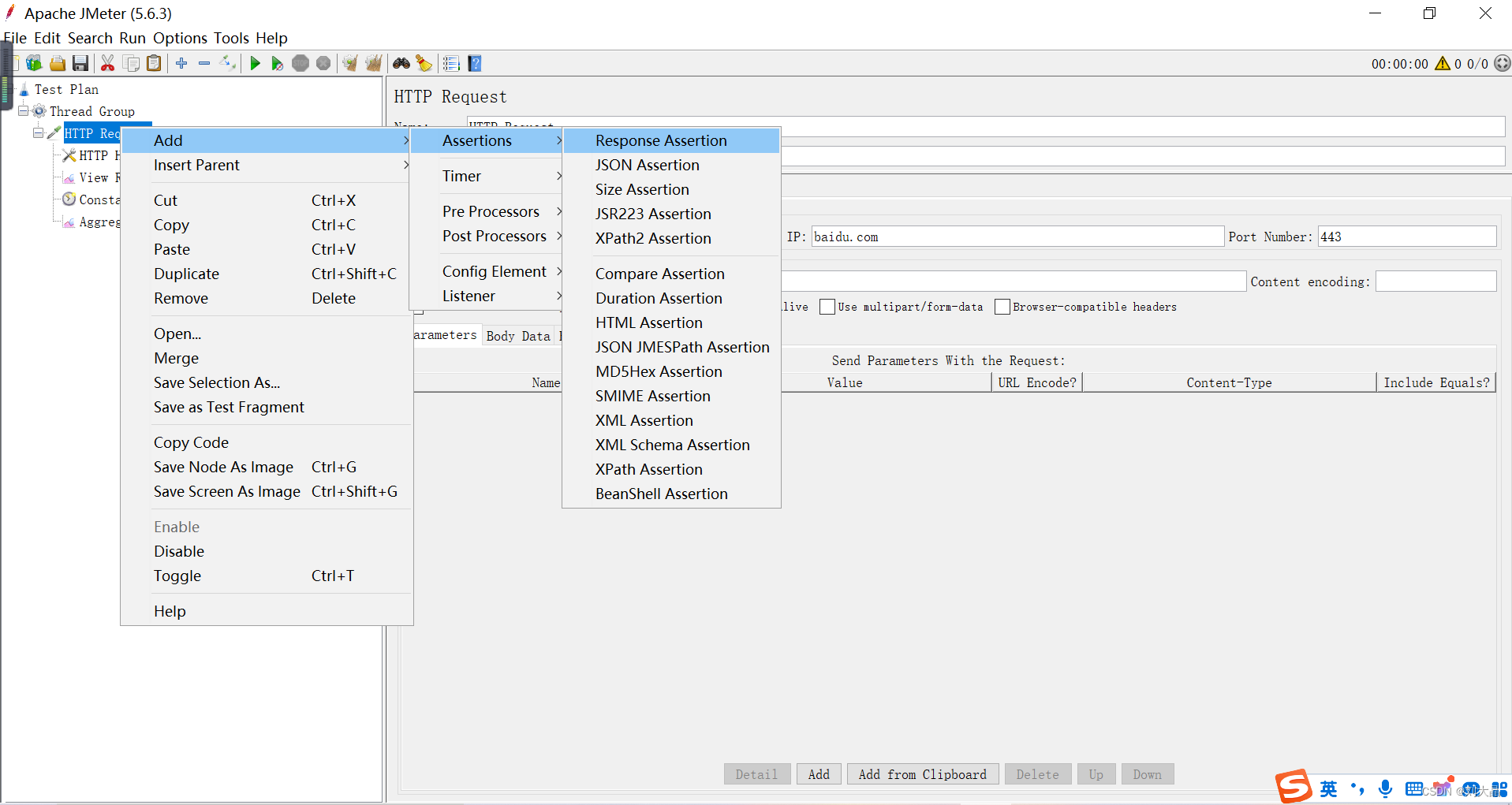The width and height of the screenshot is (1512, 805).
Task: Open the Function Helper list icon
Action: tap(451, 64)
